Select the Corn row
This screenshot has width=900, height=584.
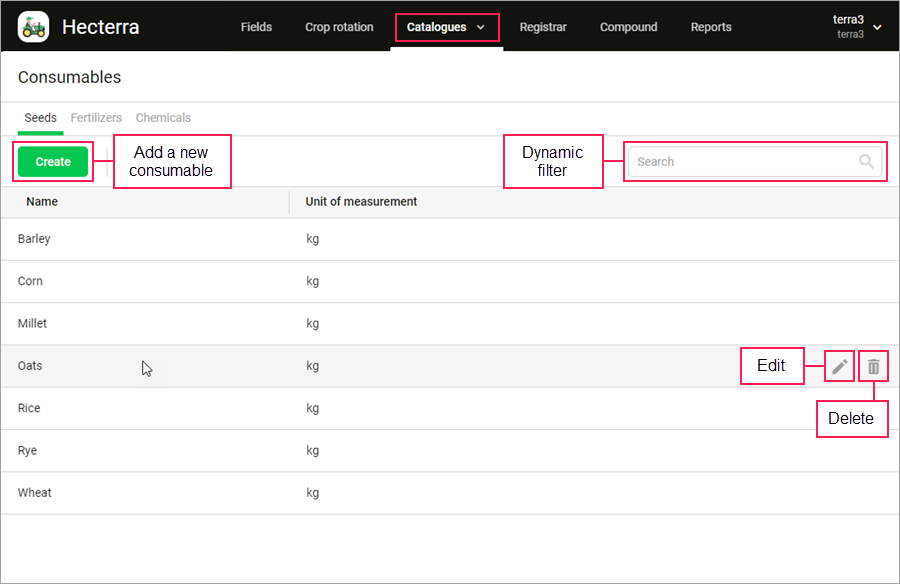pos(450,281)
